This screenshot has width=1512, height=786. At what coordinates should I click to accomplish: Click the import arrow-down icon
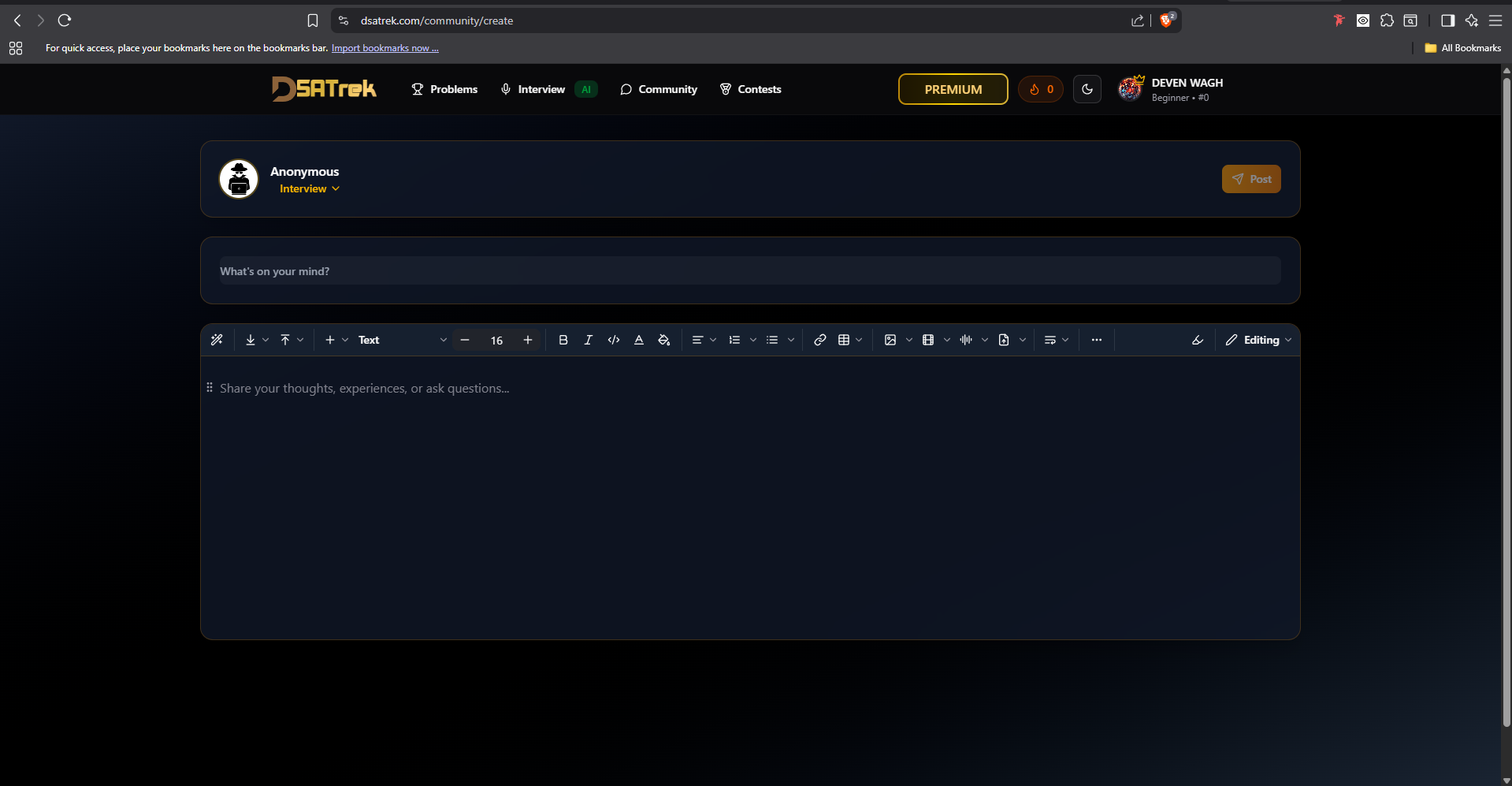click(251, 340)
